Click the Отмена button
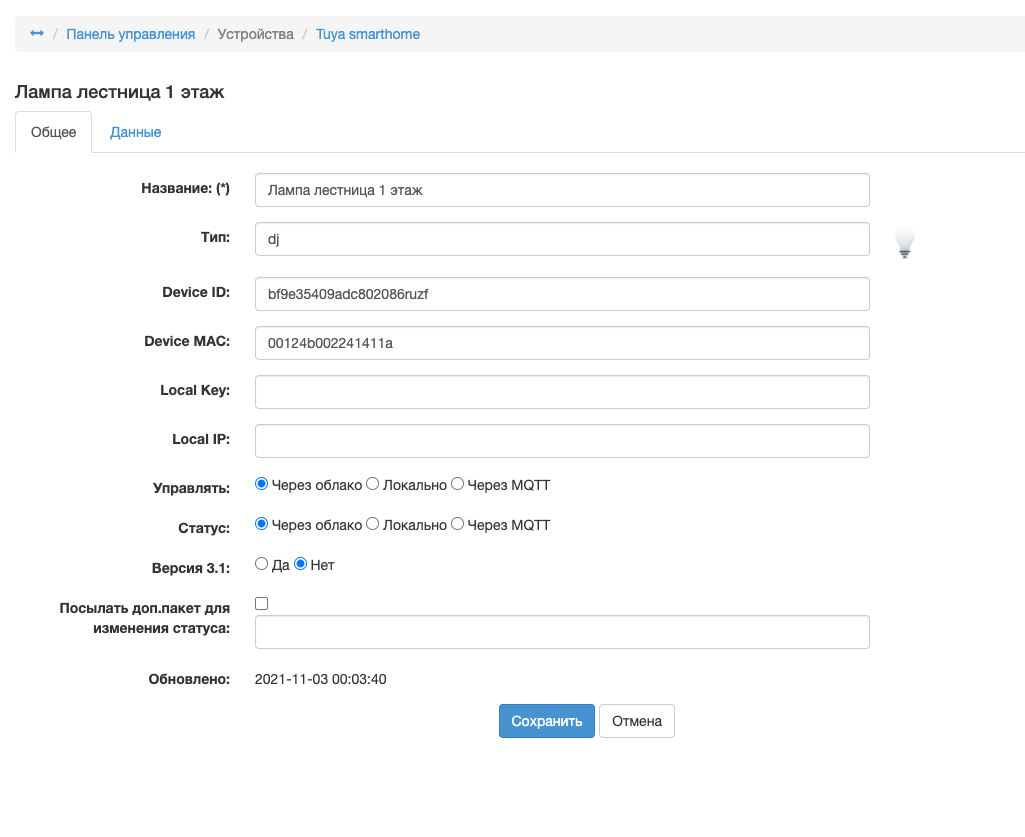The height and width of the screenshot is (837, 1025). (636, 721)
